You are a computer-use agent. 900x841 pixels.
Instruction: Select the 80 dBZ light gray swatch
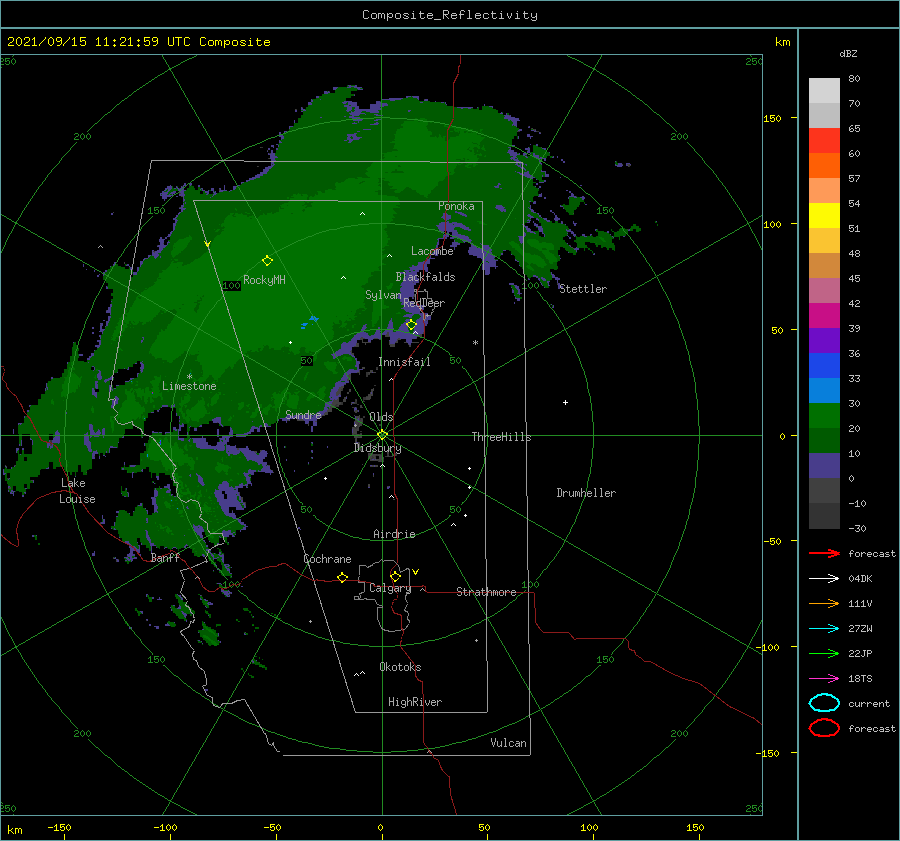(824, 90)
